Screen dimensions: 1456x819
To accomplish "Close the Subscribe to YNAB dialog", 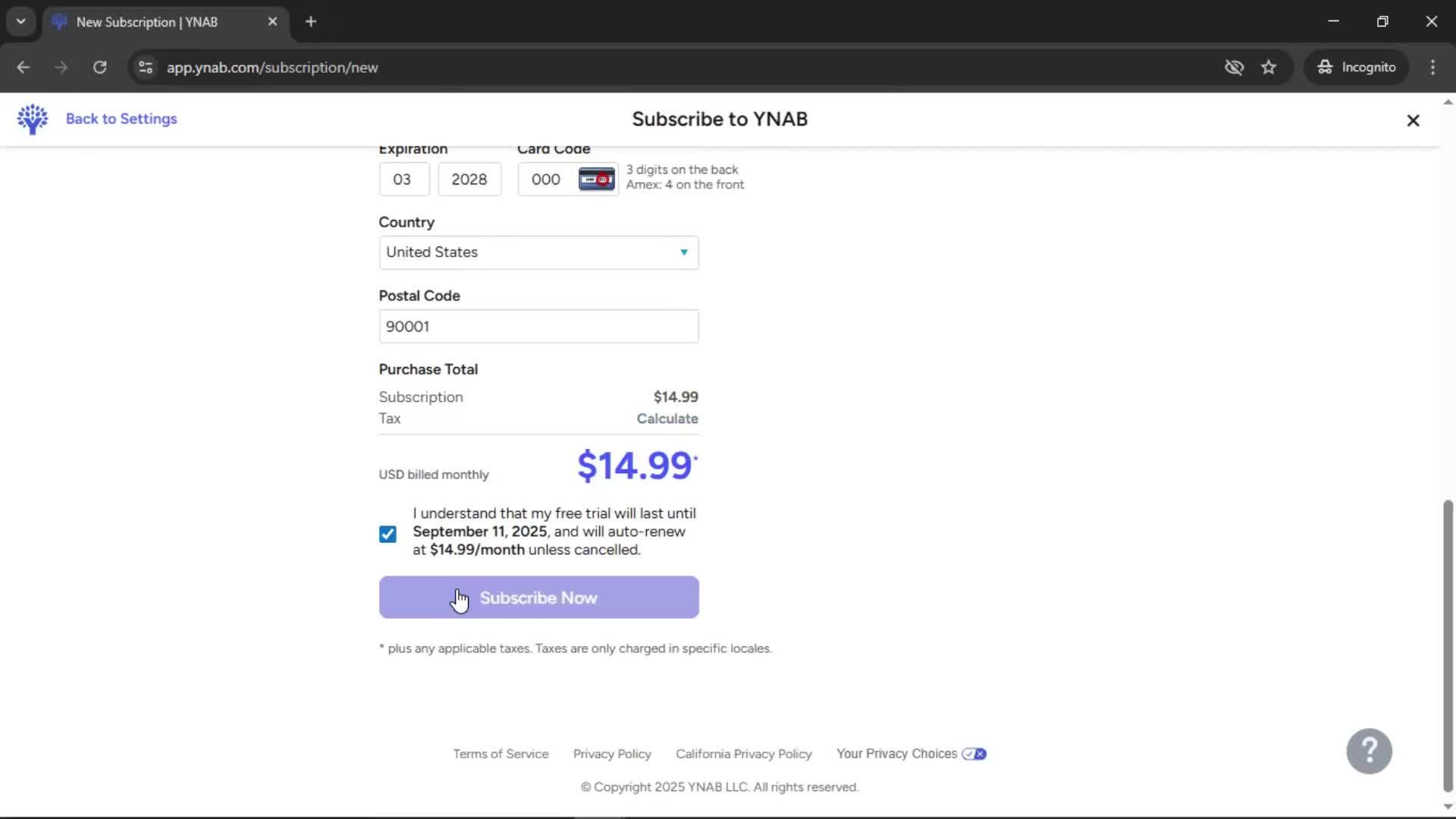I will [1413, 121].
